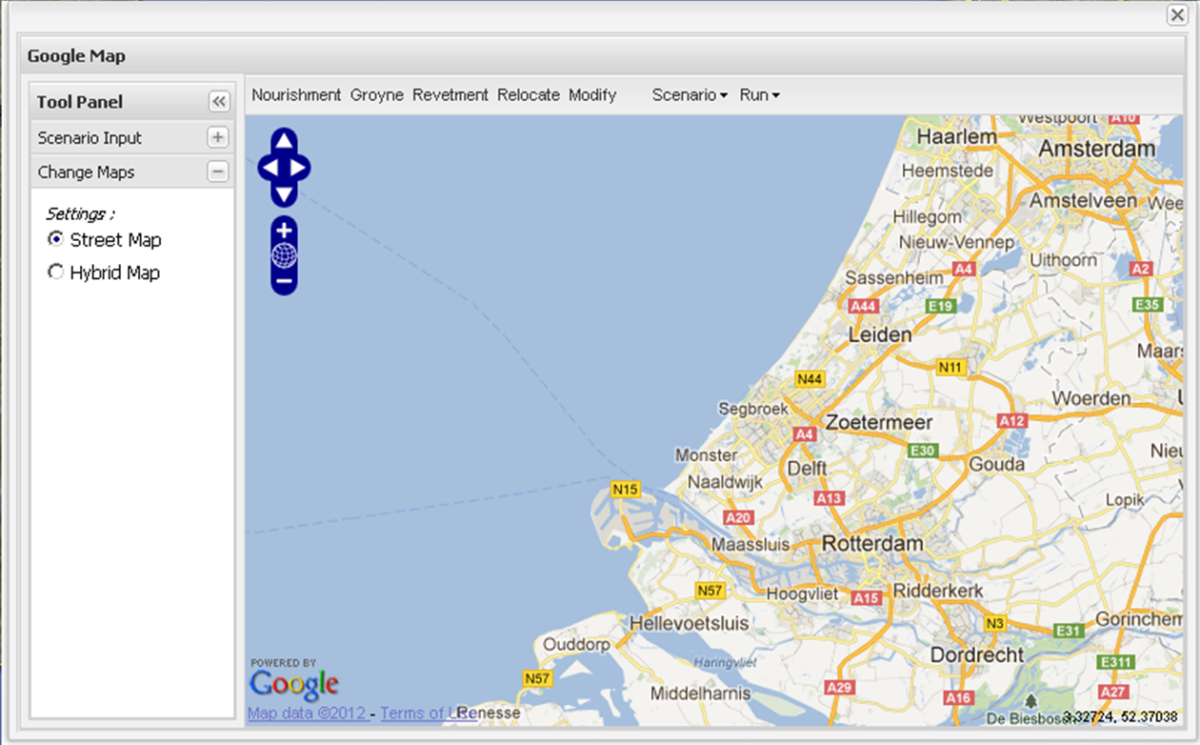Click the A13 road shield
The image size is (1200, 745).
pos(829,497)
